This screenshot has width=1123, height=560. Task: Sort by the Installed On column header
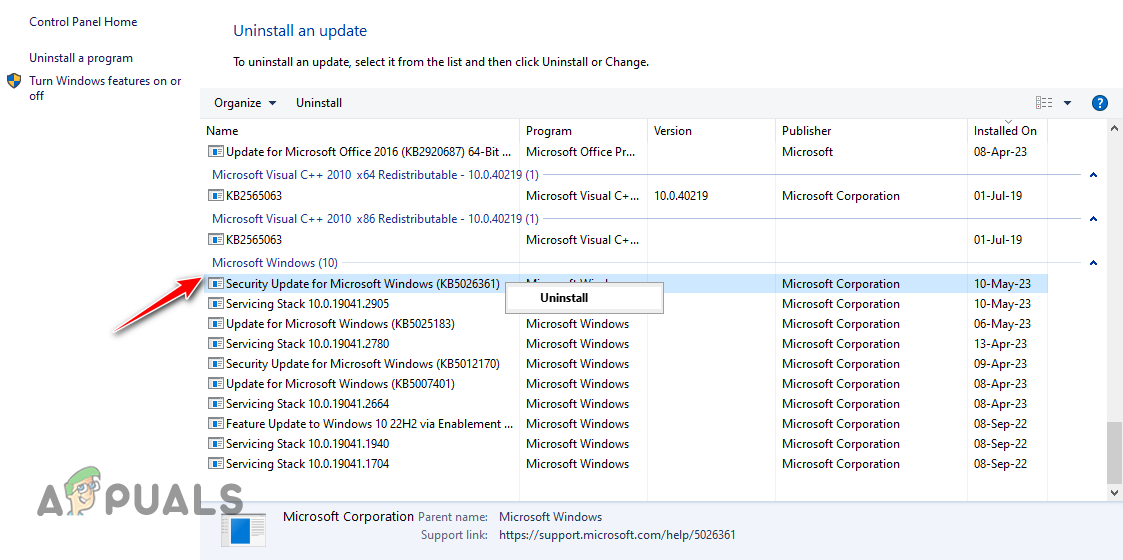coord(1007,131)
